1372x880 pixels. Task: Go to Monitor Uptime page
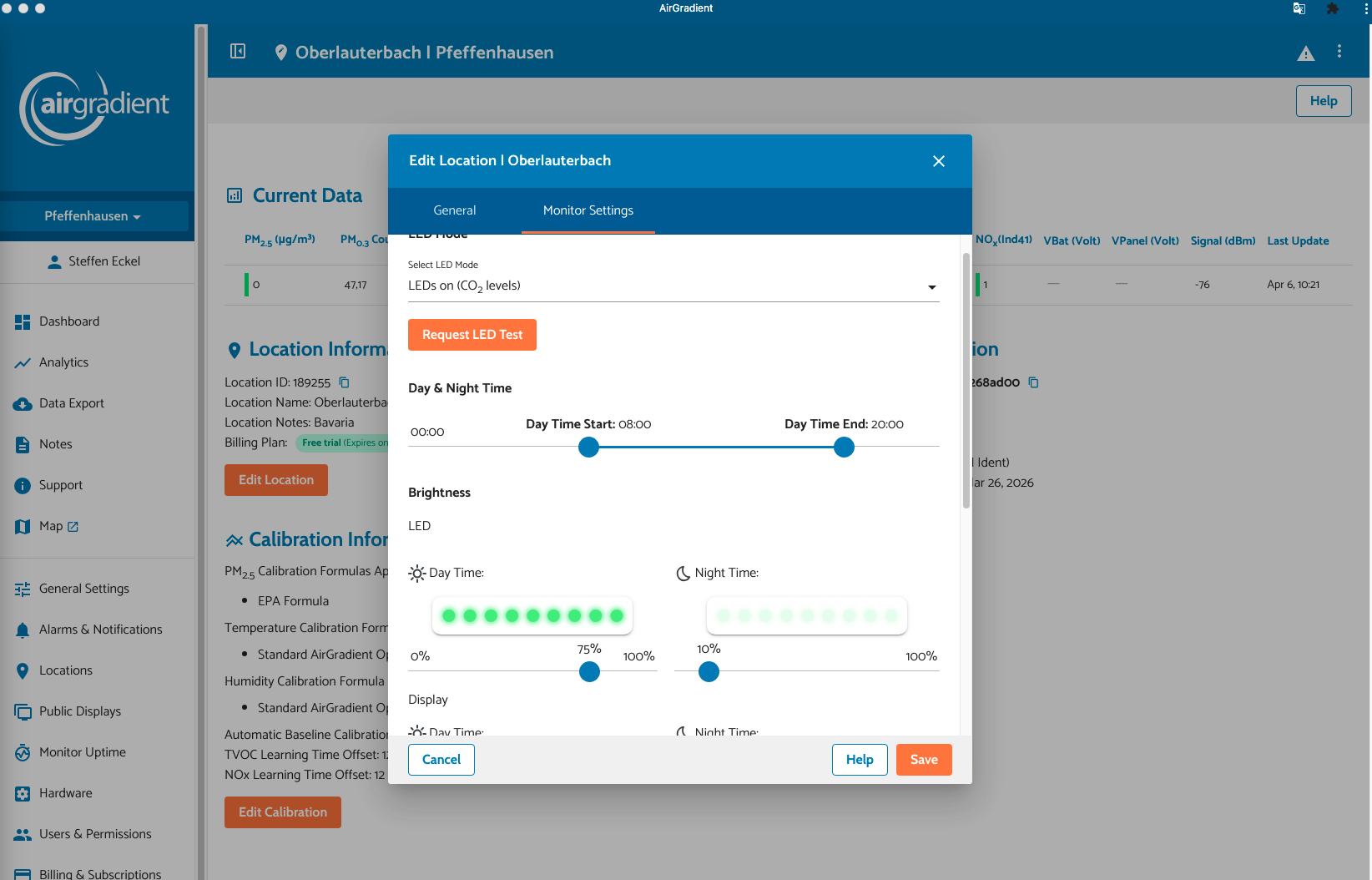pyautogui.click(x=82, y=752)
